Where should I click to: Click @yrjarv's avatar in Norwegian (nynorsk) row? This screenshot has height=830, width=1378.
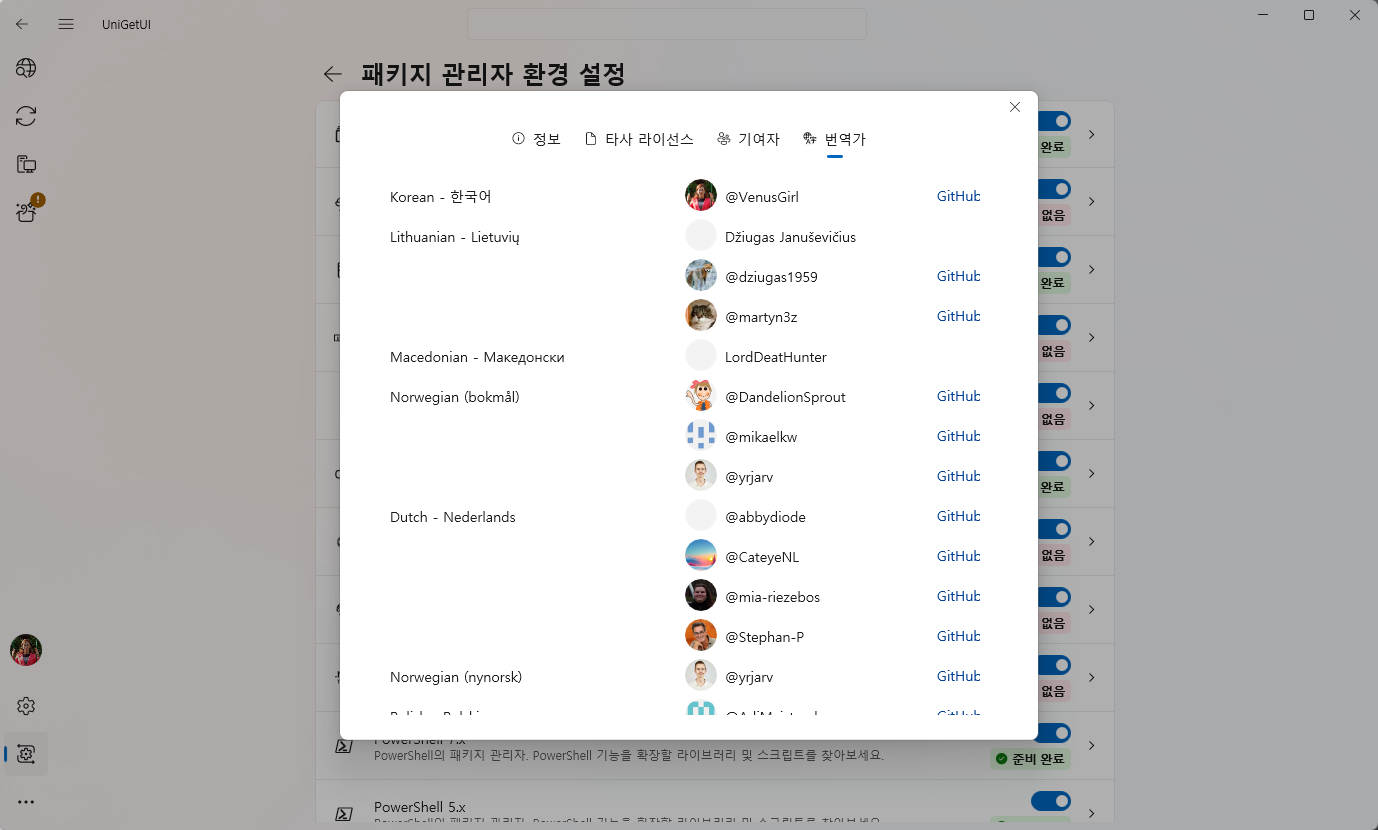click(x=701, y=676)
